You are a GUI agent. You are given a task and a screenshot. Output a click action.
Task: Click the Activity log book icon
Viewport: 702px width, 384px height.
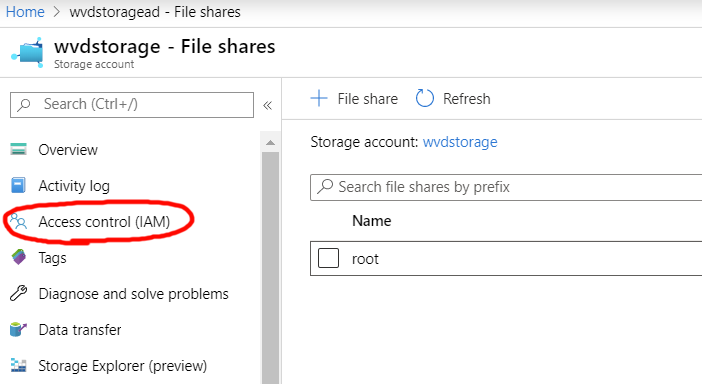pos(18,185)
